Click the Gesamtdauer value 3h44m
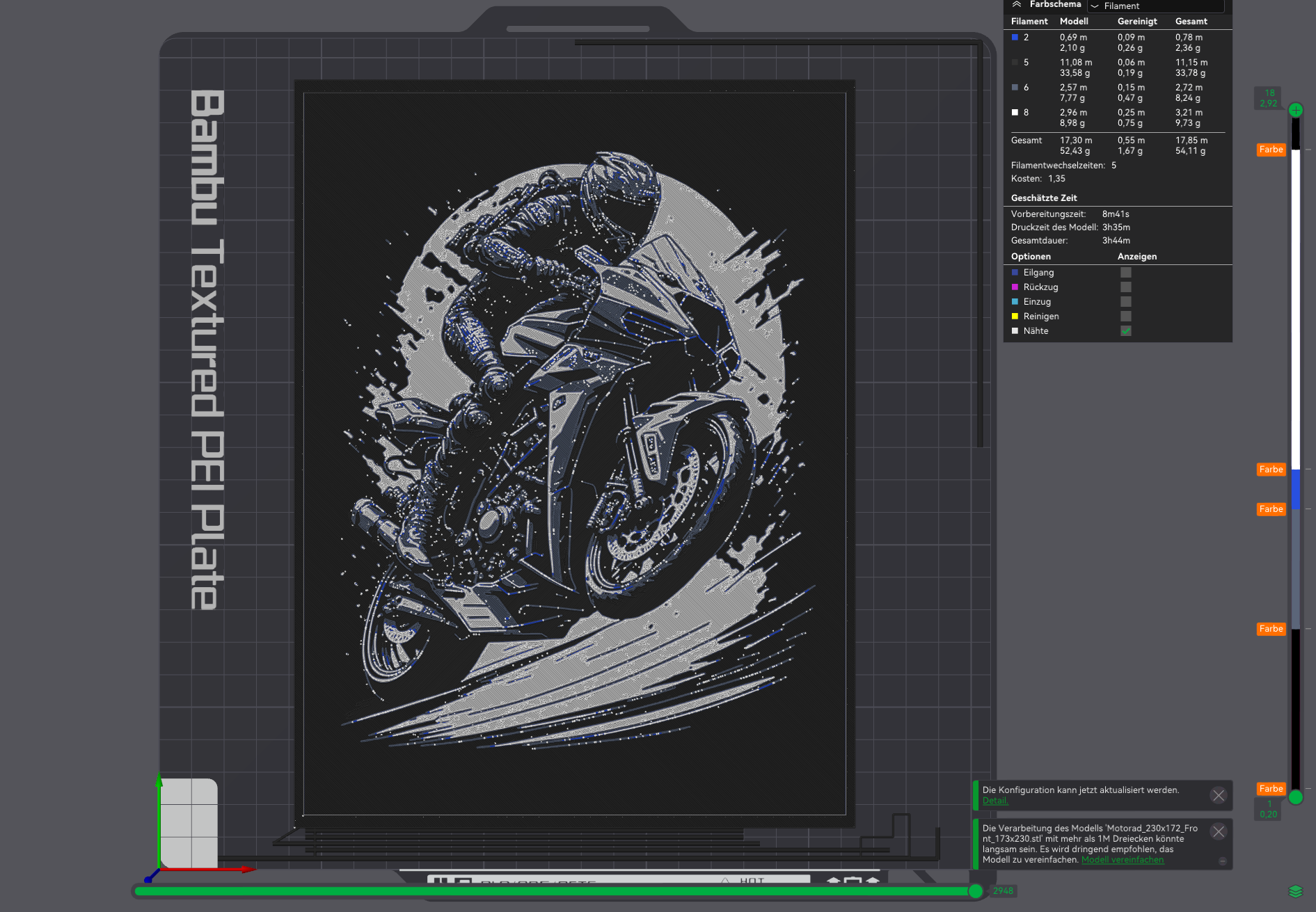This screenshot has height=912, width=1316. click(1116, 241)
